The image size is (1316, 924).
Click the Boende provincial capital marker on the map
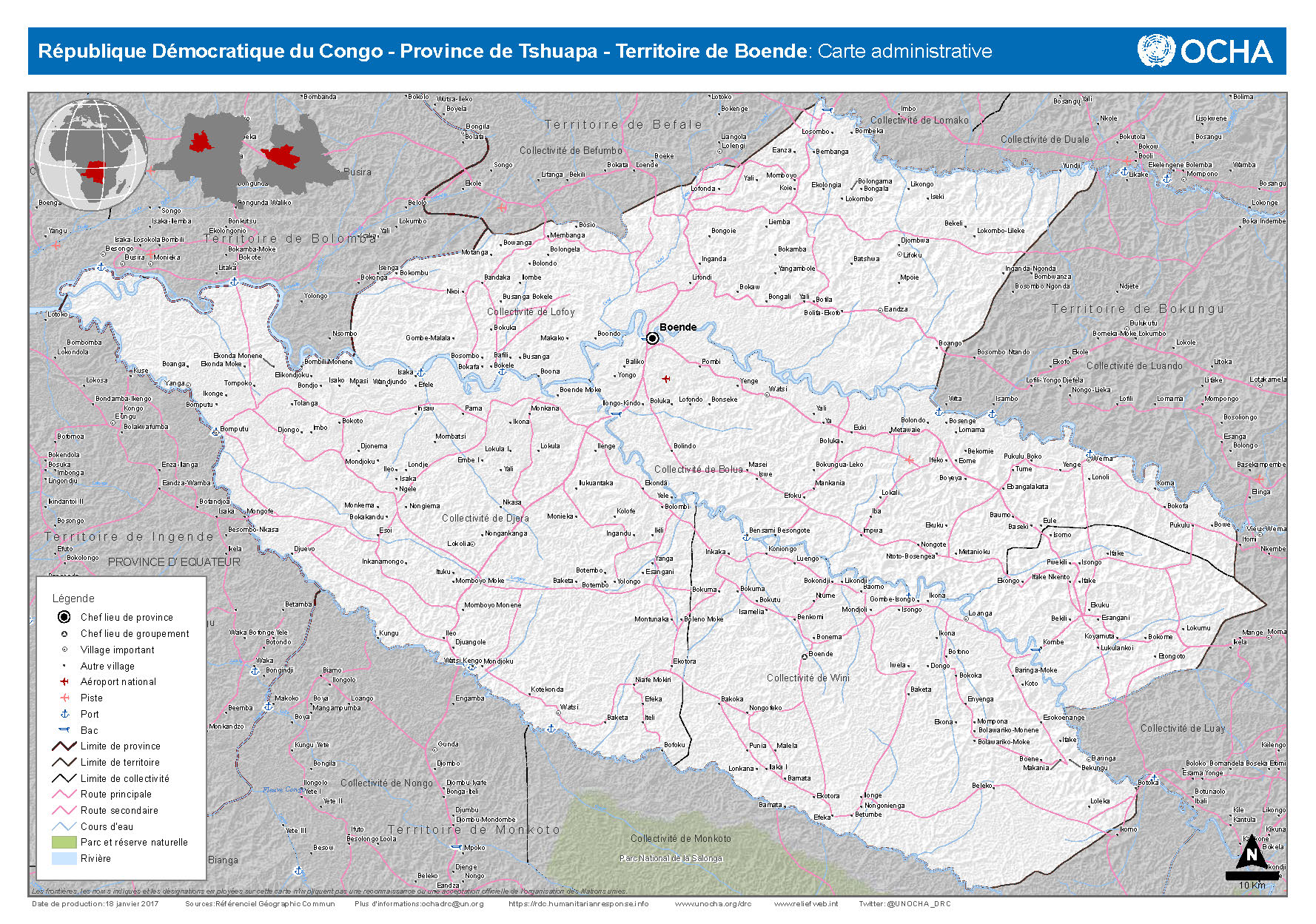click(x=652, y=338)
